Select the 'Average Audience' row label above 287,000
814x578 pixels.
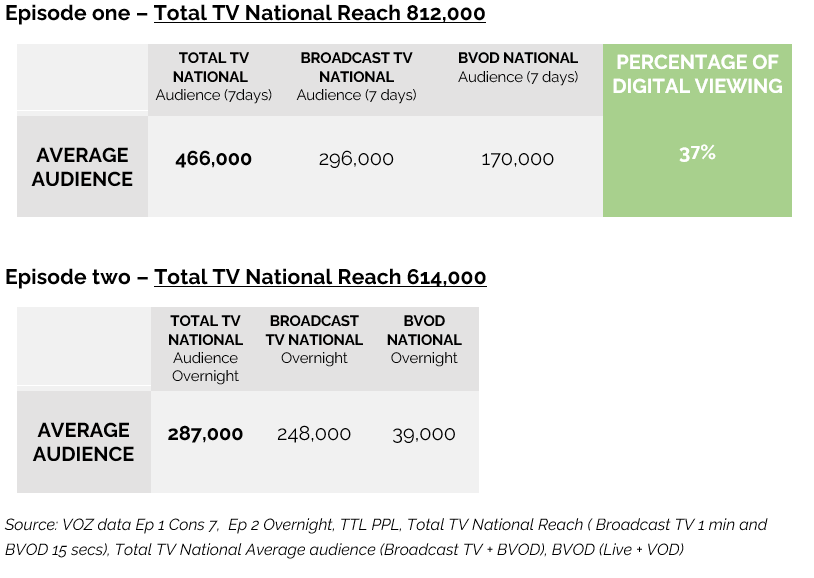pos(84,441)
